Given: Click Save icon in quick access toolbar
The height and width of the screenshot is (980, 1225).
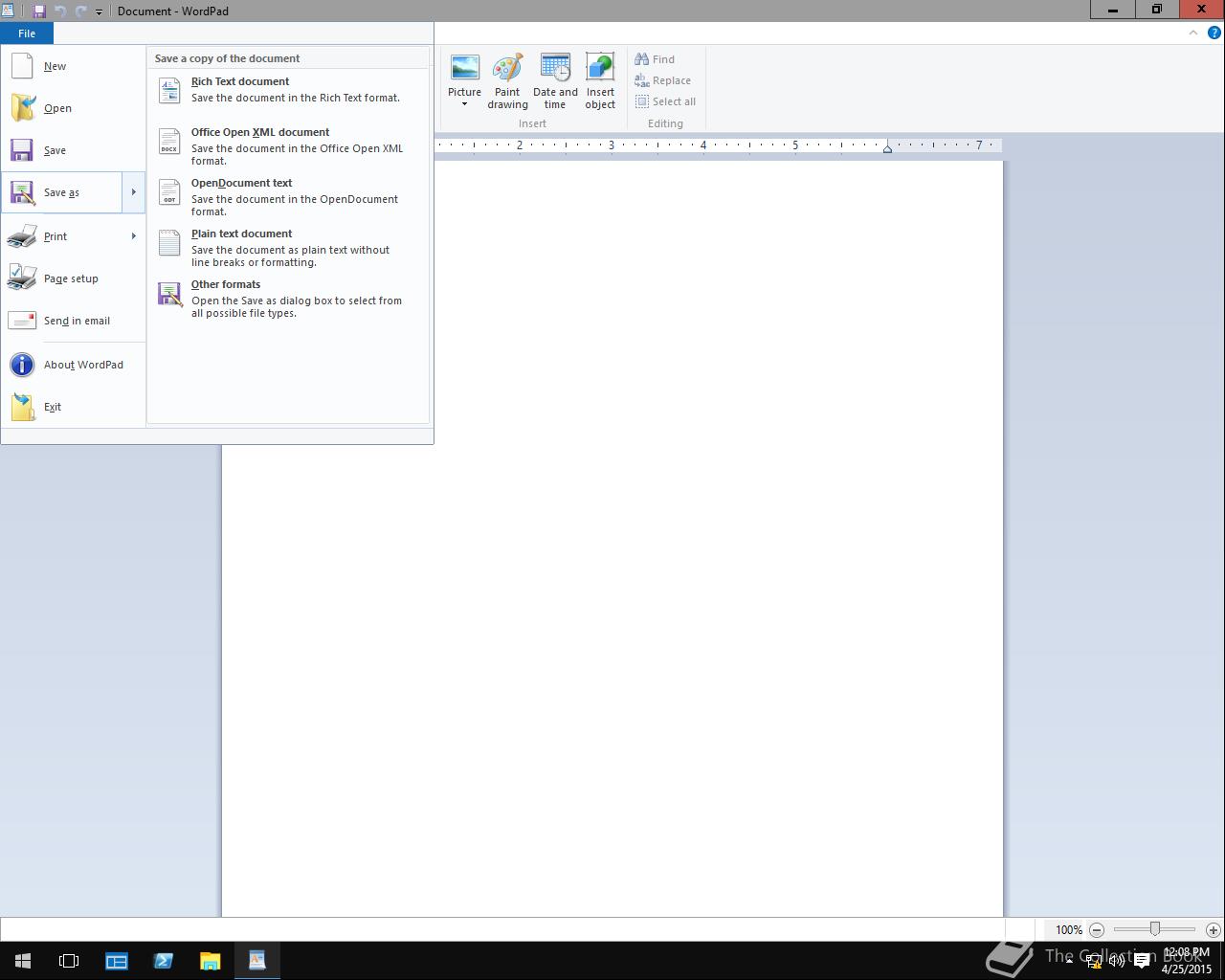Looking at the screenshot, I should click(x=39, y=11).
